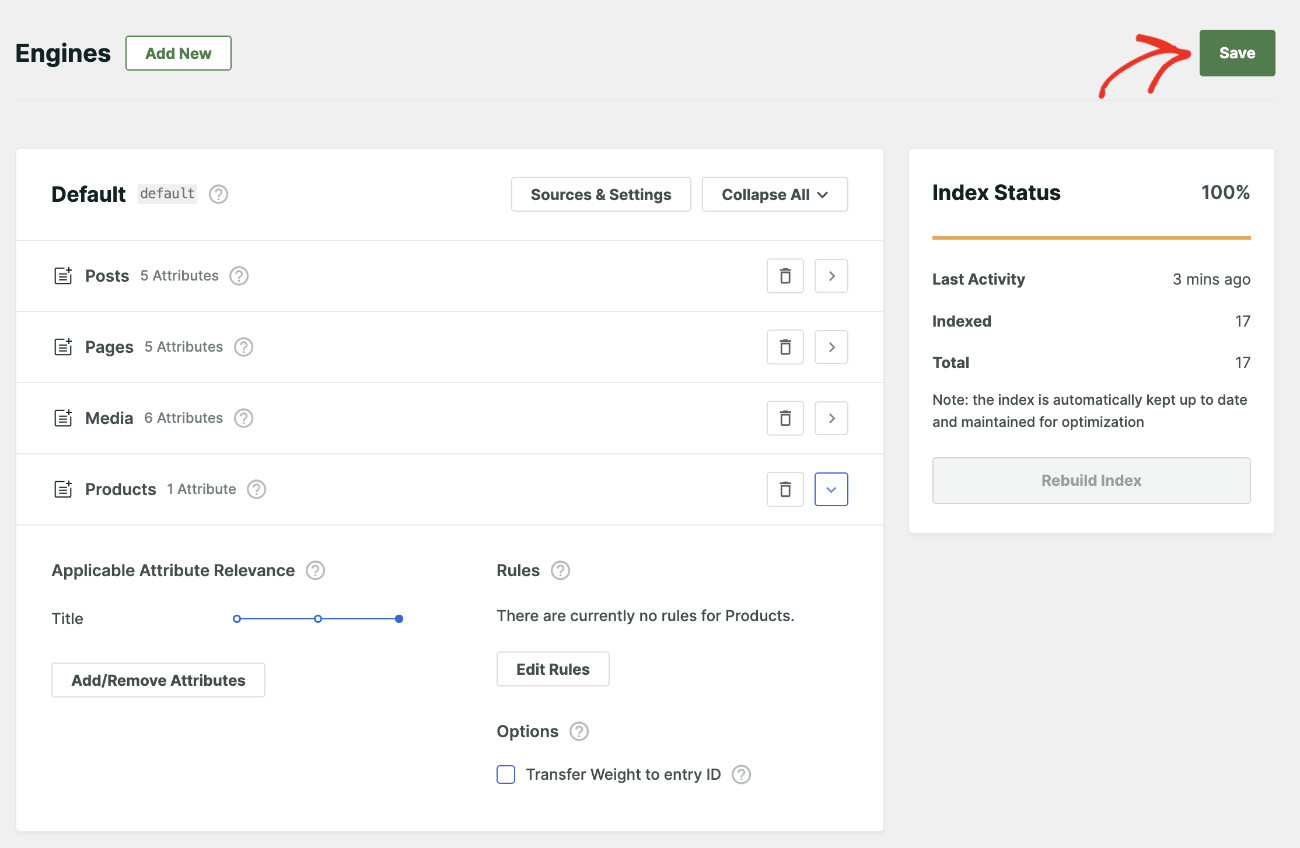Click the help icon next to Posts attributes
The width and height of the screenshot is (1300, 848).
238,275
